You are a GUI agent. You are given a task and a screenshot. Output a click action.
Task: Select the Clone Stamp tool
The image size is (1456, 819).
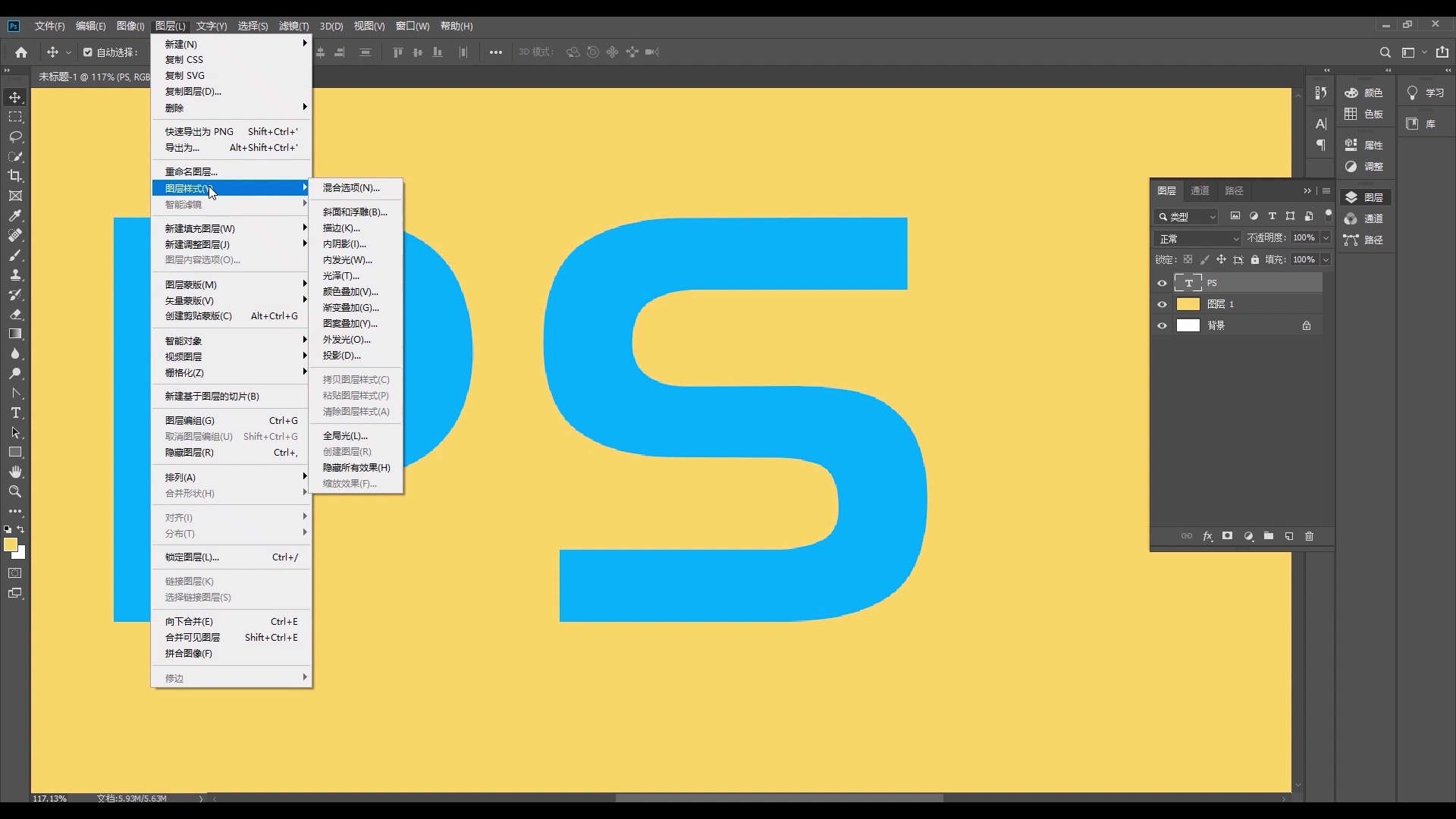[15, 275]
